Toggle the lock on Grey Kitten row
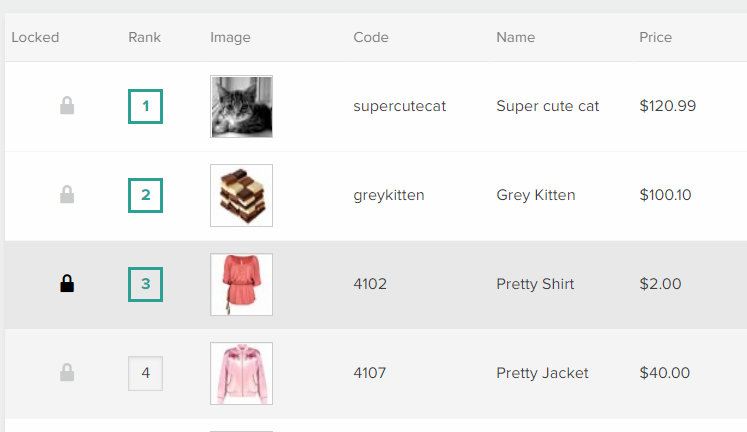Image resolution: width=747 pixels, height=432 pixels. [x=67, y=195]
